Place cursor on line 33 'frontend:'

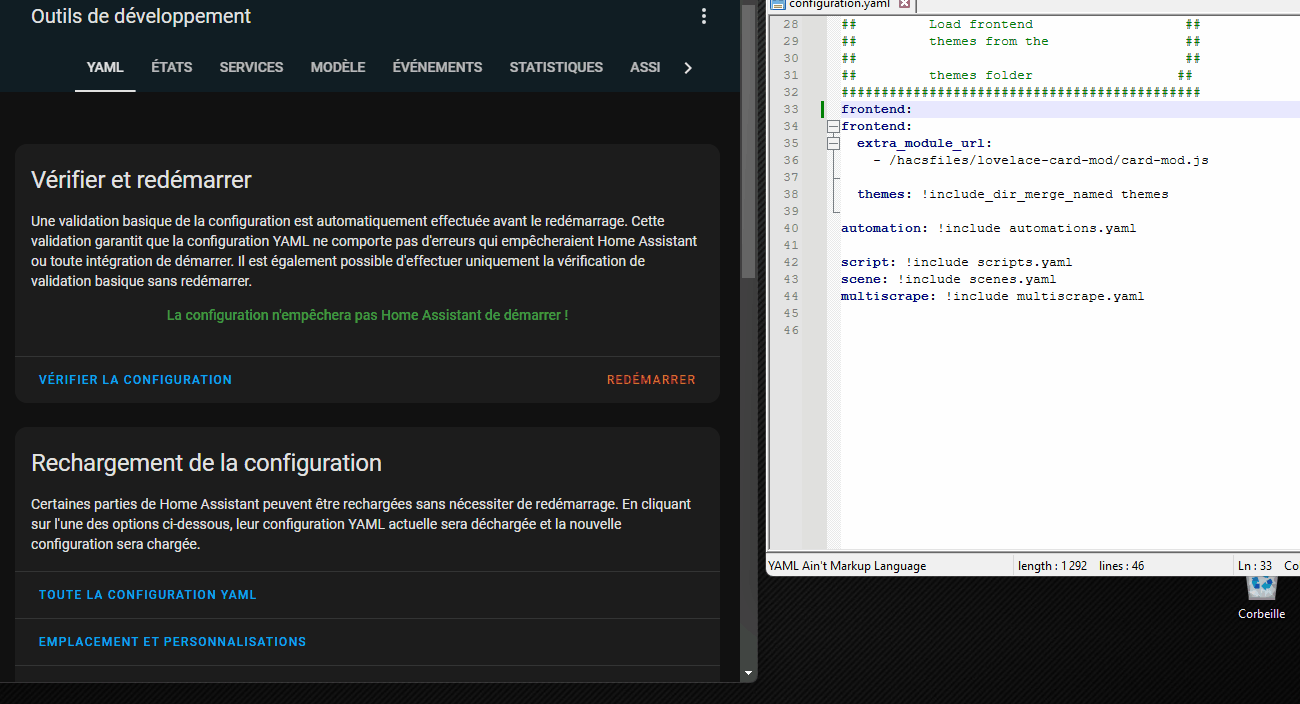[876, 110]
